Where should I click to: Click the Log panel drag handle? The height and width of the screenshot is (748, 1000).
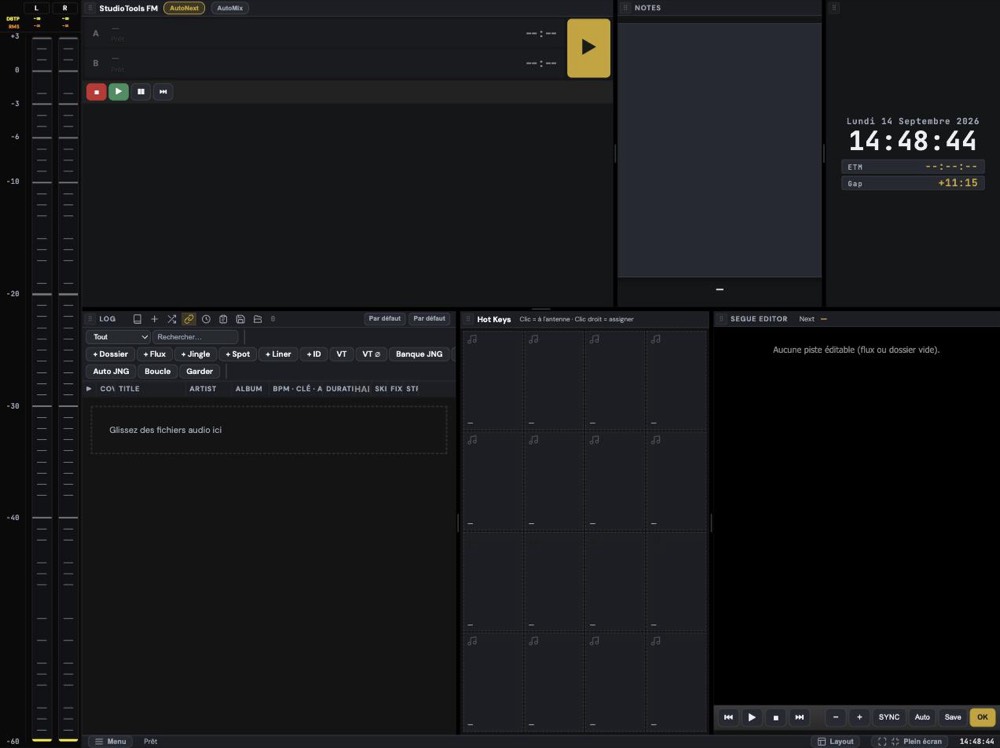[90, 319]
